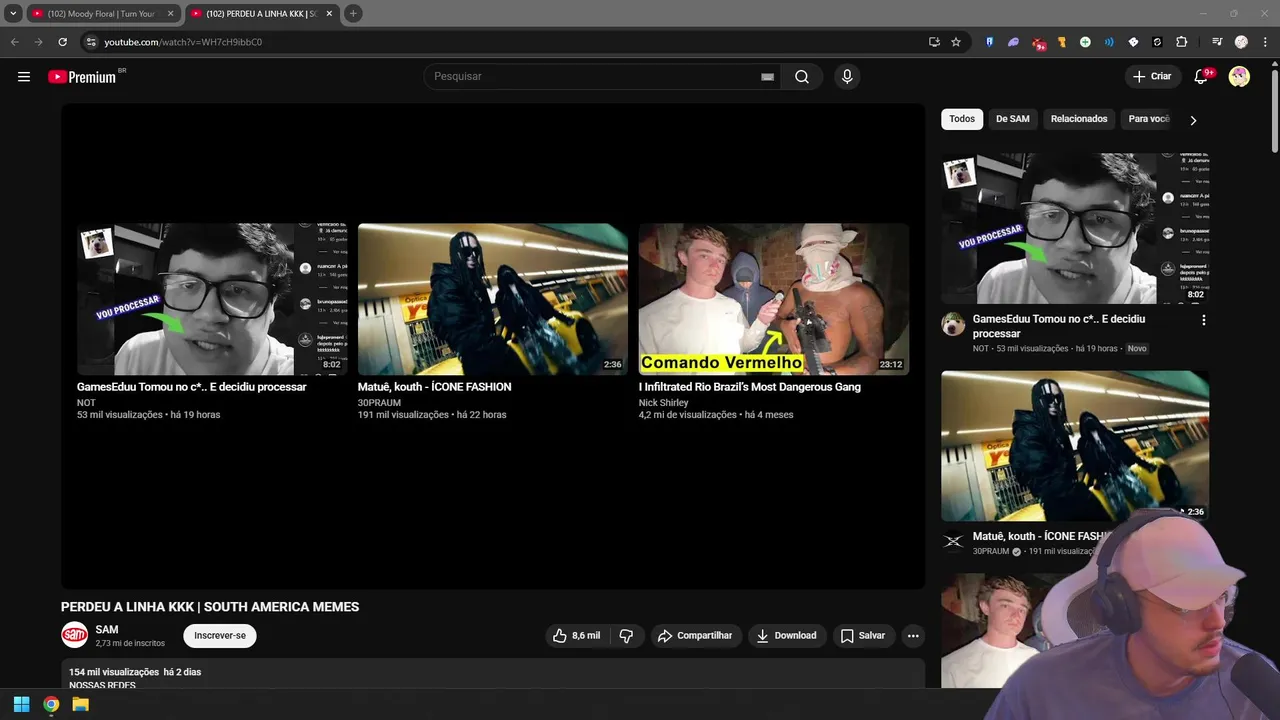The image size is (1280, 720).
Task: Open Chrome from the taskbar
Action: pyautogui.click(x=51, y=704)
